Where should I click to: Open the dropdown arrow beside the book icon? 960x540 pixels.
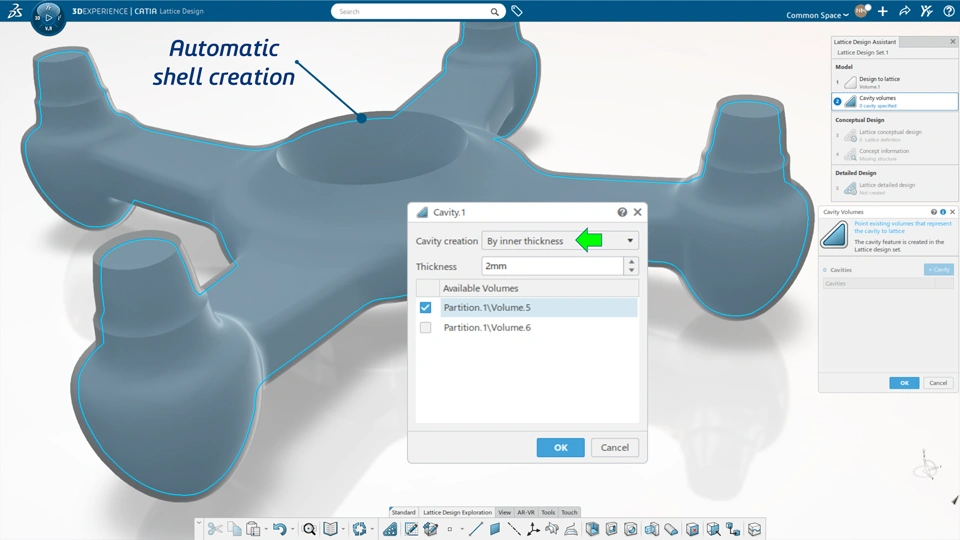coord(343,529)
